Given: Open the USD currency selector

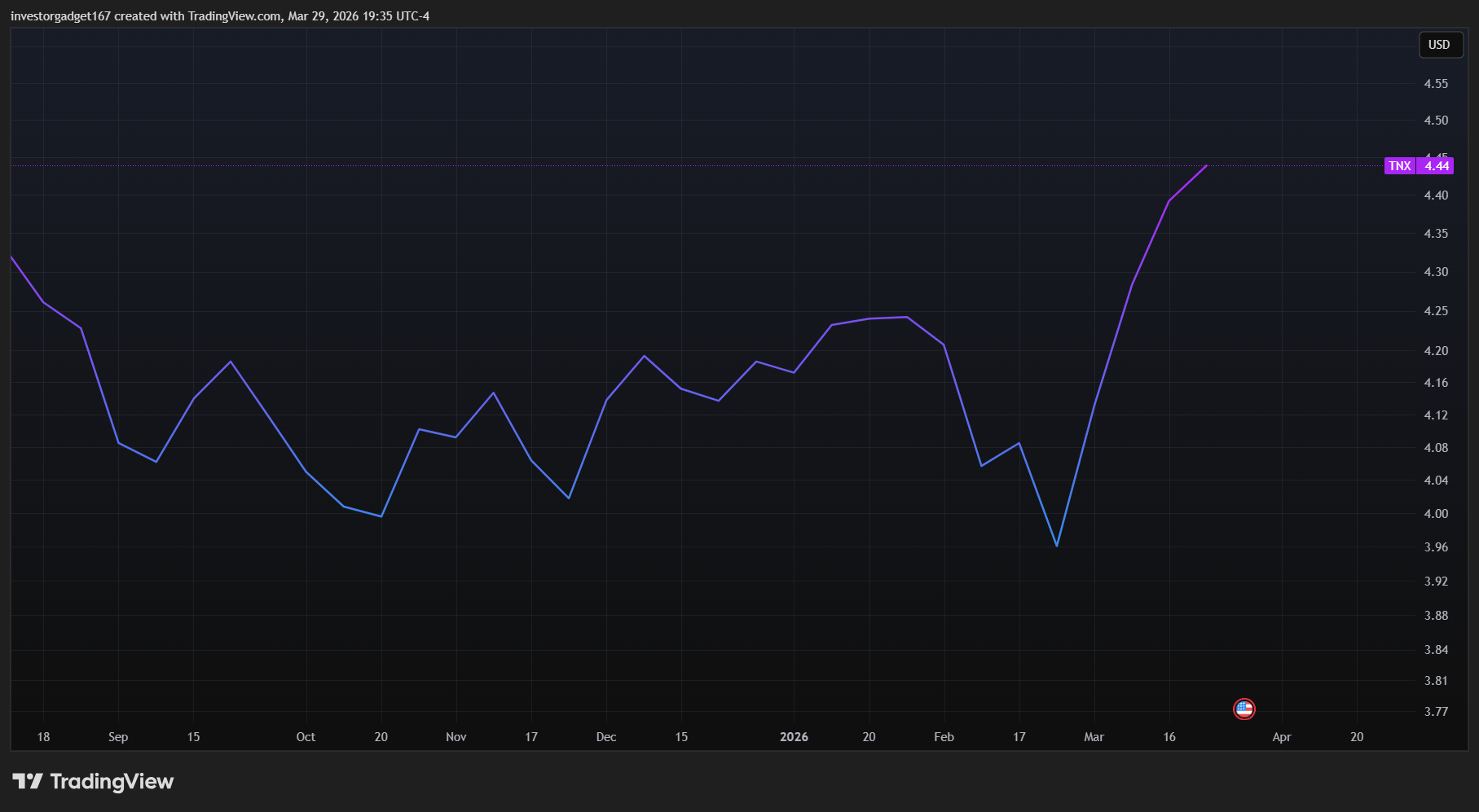Looking at the screenshot, I should pyautogui.click(x=1439, y=45).
